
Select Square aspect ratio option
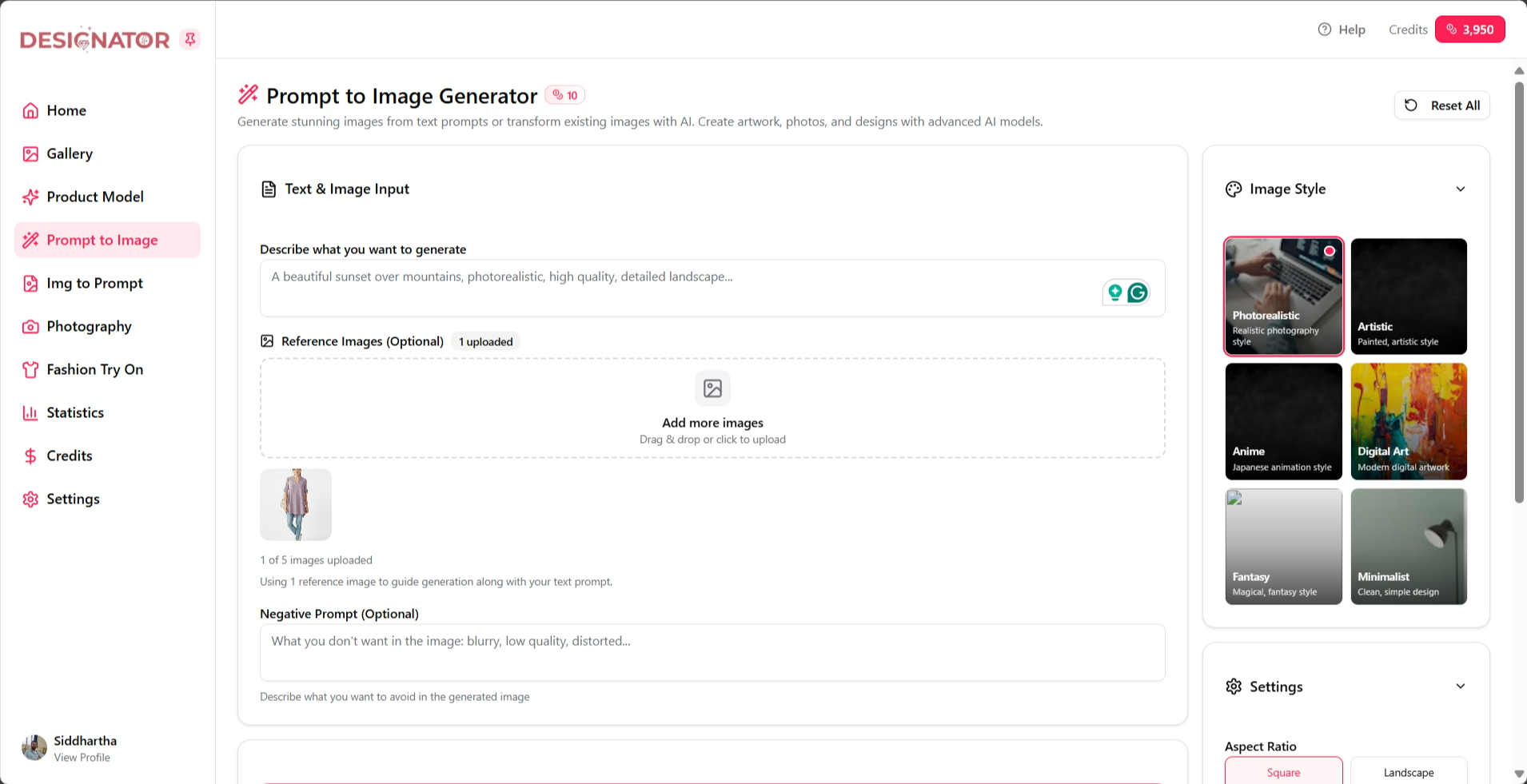click(x=1283, y=772)
